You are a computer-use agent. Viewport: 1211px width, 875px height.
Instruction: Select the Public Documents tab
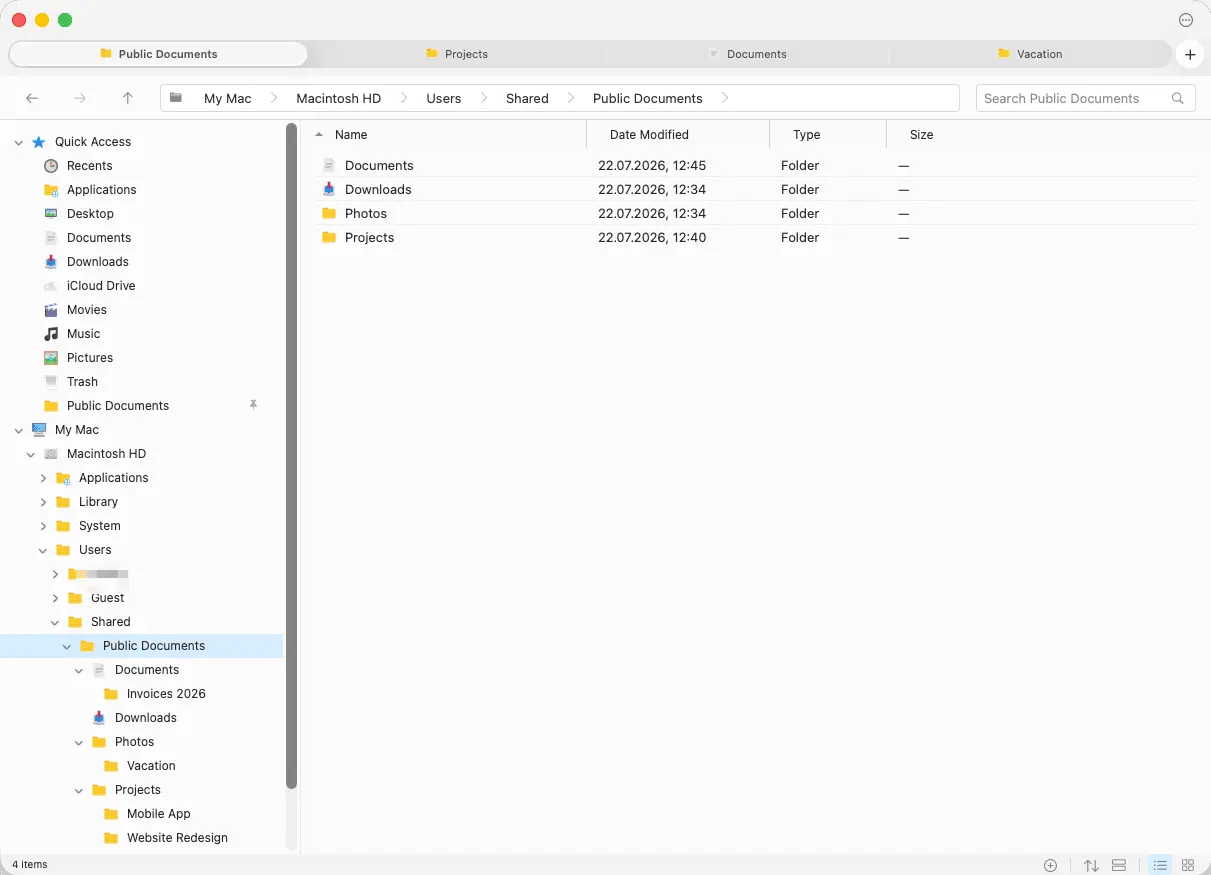coord(158,54)
